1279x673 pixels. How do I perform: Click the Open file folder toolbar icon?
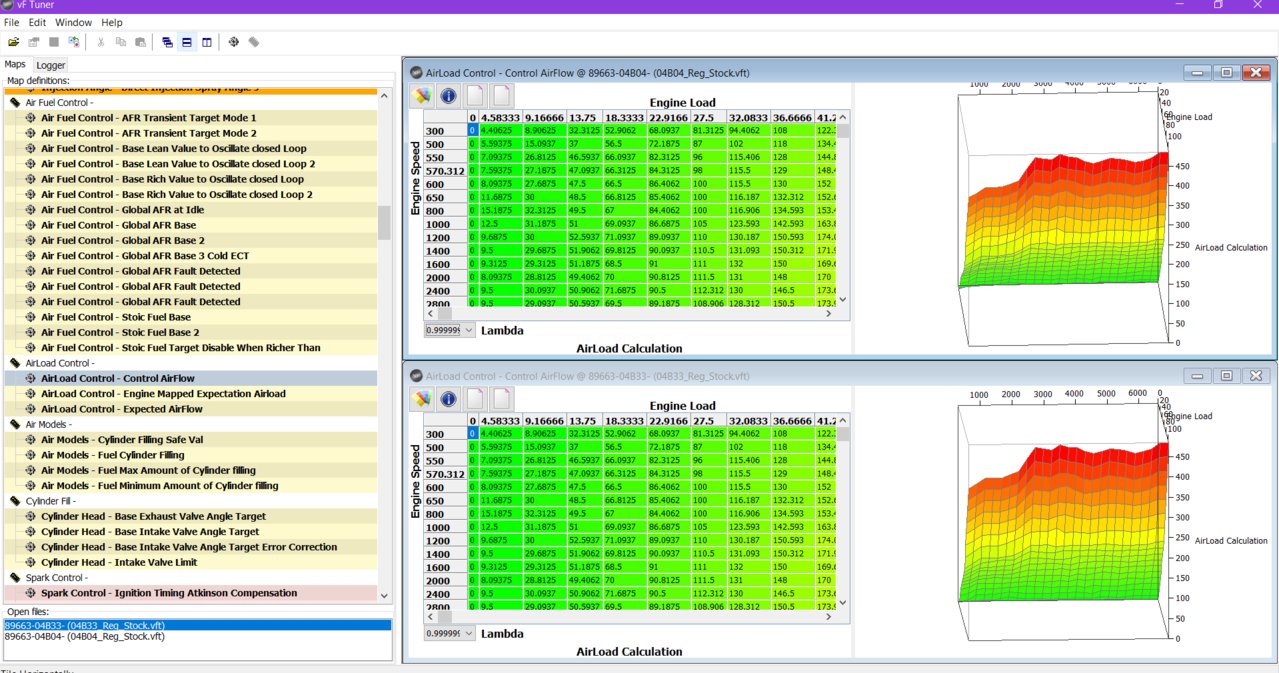click(14, 42)
